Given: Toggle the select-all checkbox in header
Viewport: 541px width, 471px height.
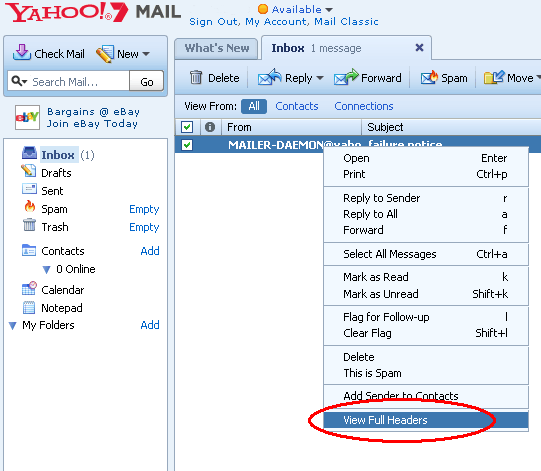Looking at the screenshot, I should tap(187, 127).
